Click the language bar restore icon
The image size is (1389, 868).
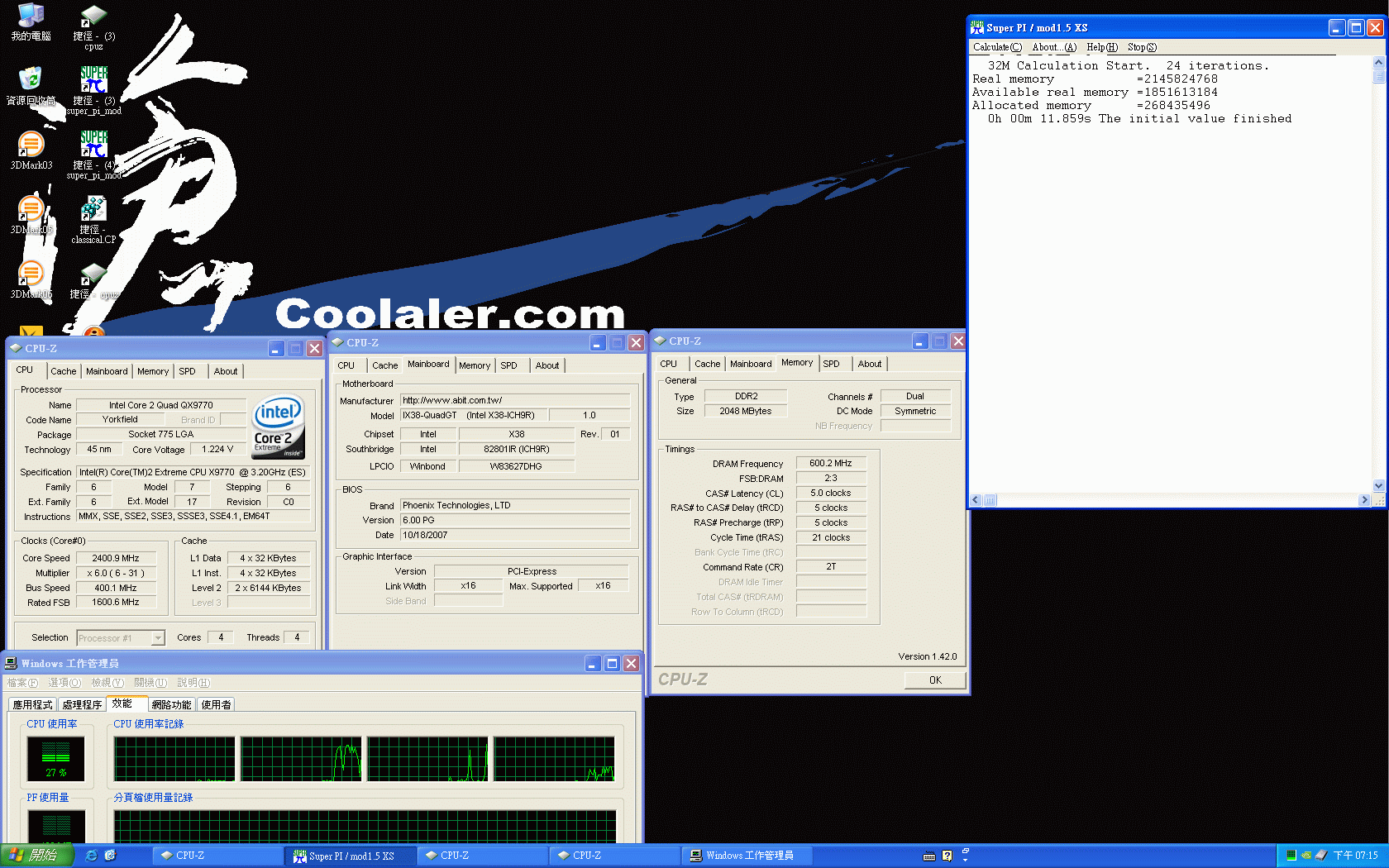click(x=965, y=851)
